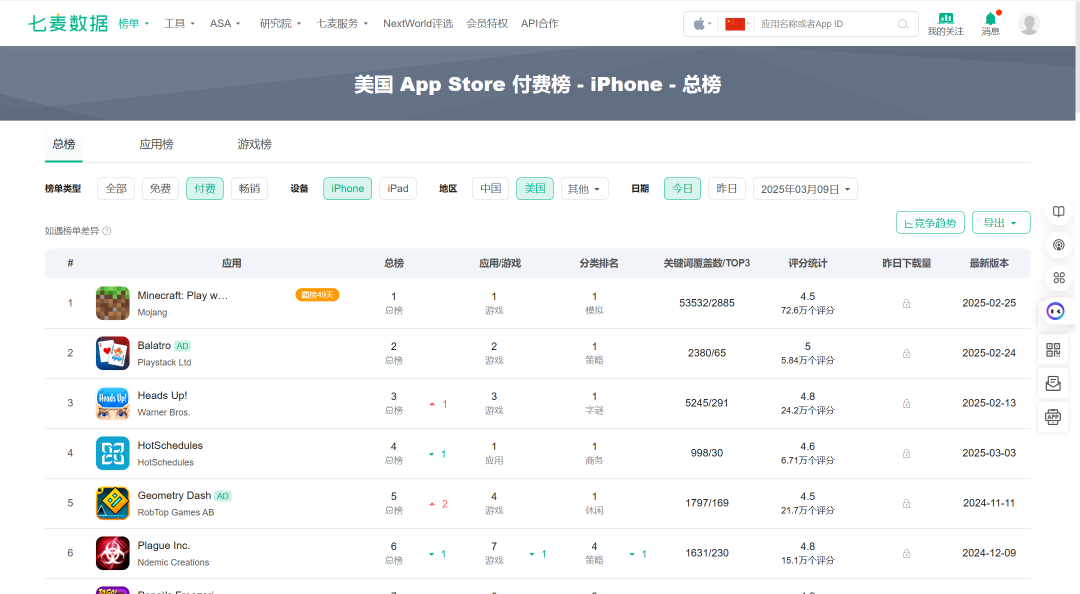Open 会员特权 menu item

[x=487, y=23]
